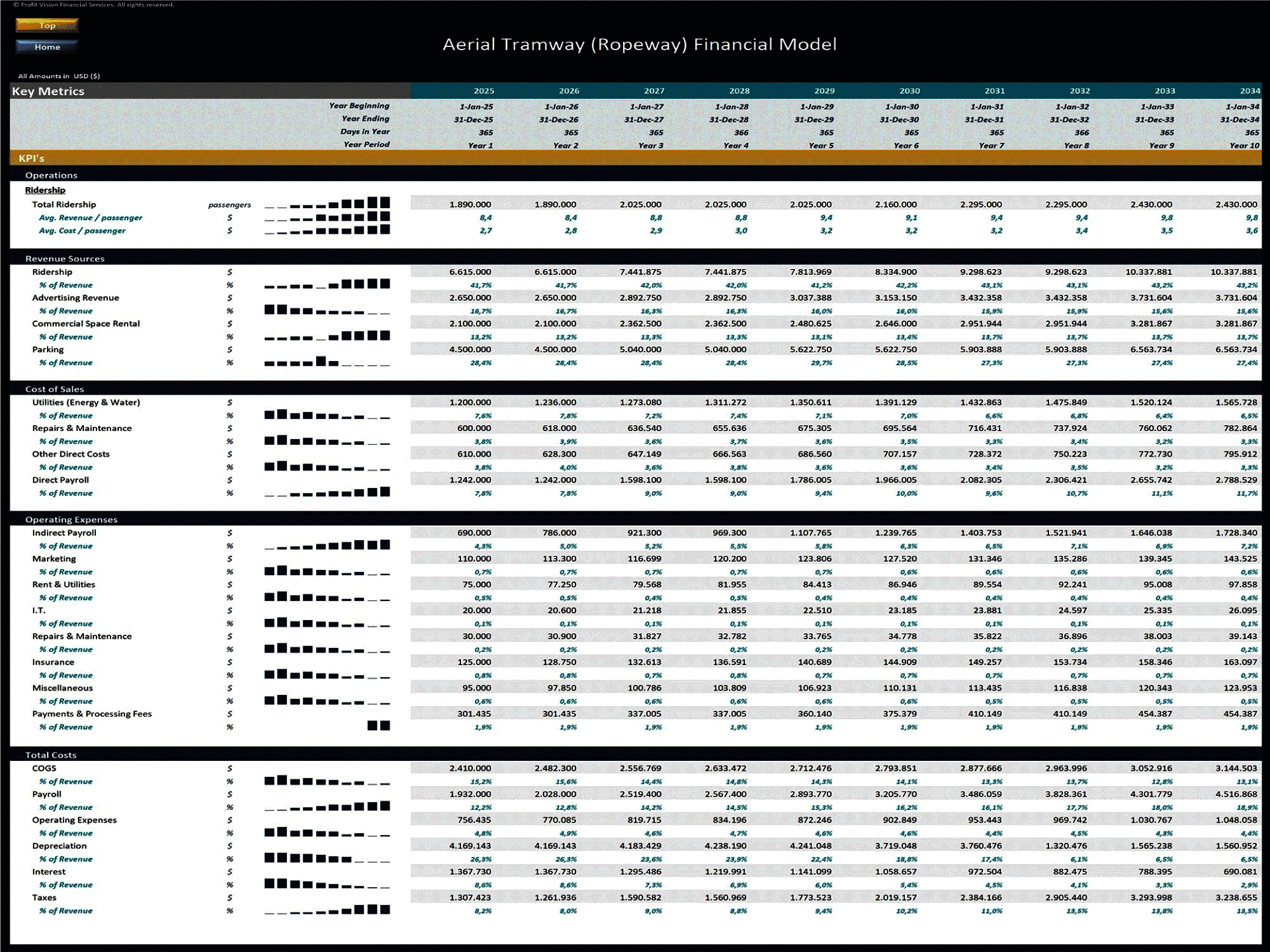Screen dimensions: 1270x952
Task: Select the Year 10 period label
Action: [x=1244, y=145]
